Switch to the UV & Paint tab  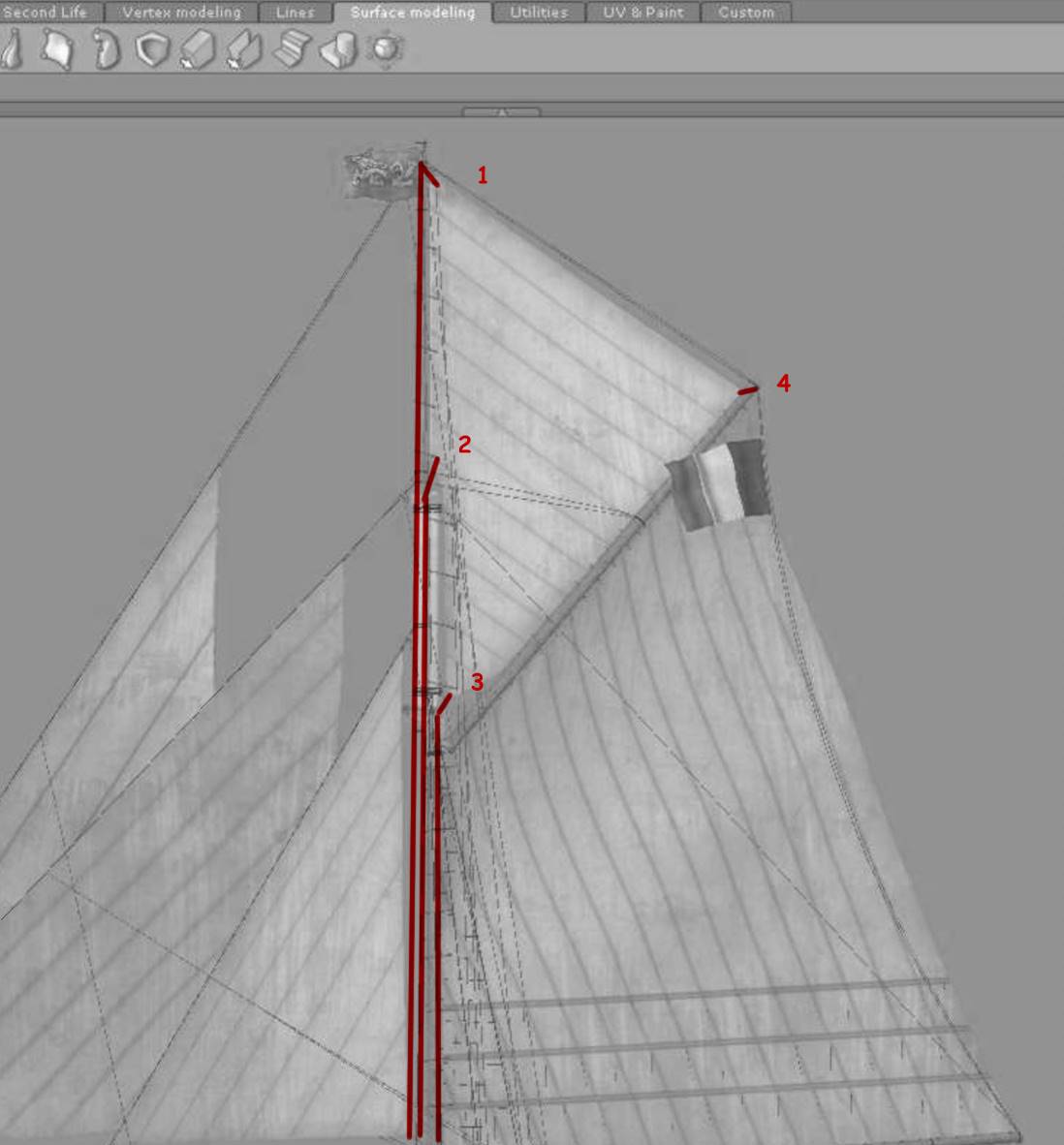[643, 12]
